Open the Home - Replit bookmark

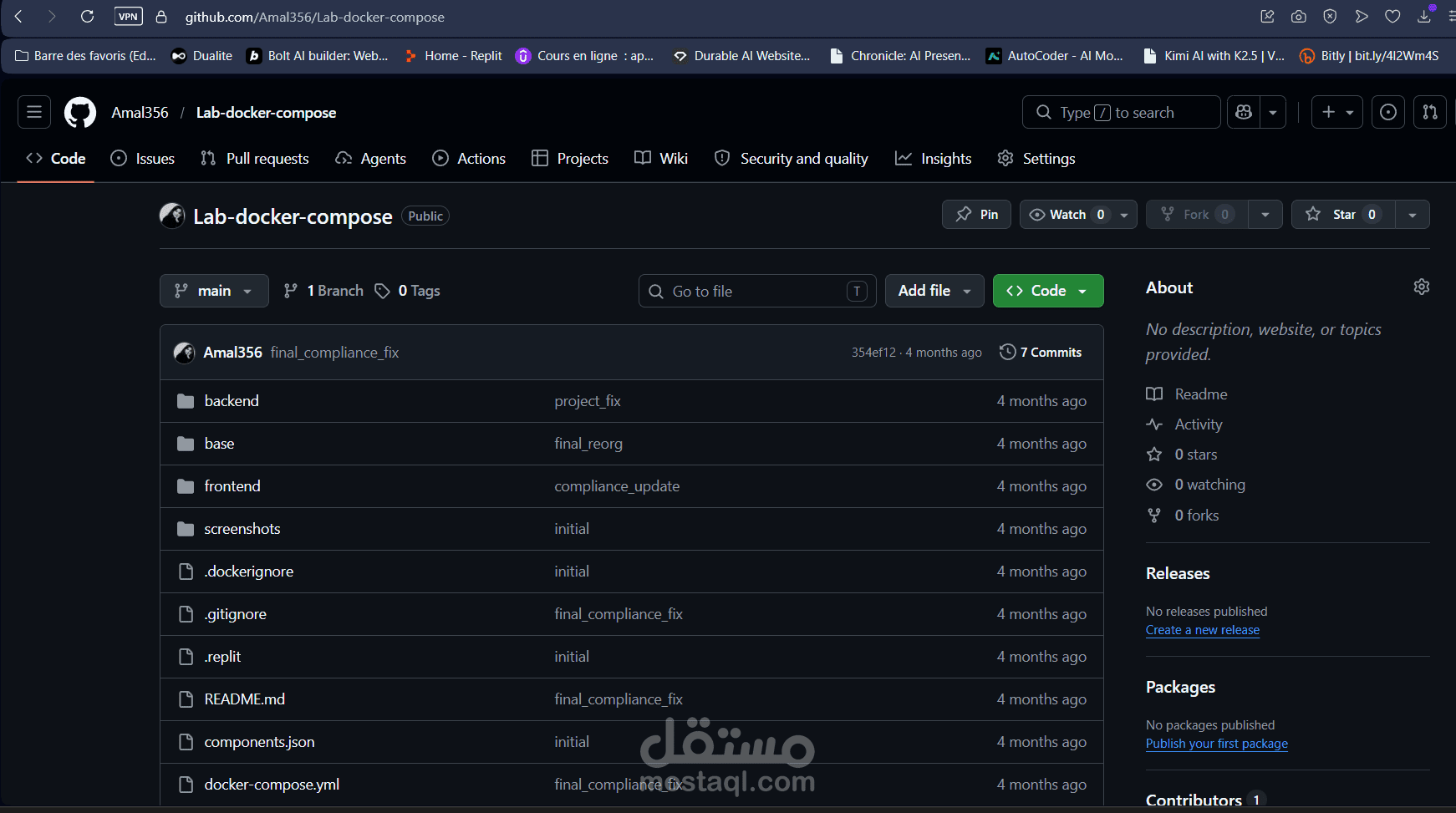(x=453, y=56)
